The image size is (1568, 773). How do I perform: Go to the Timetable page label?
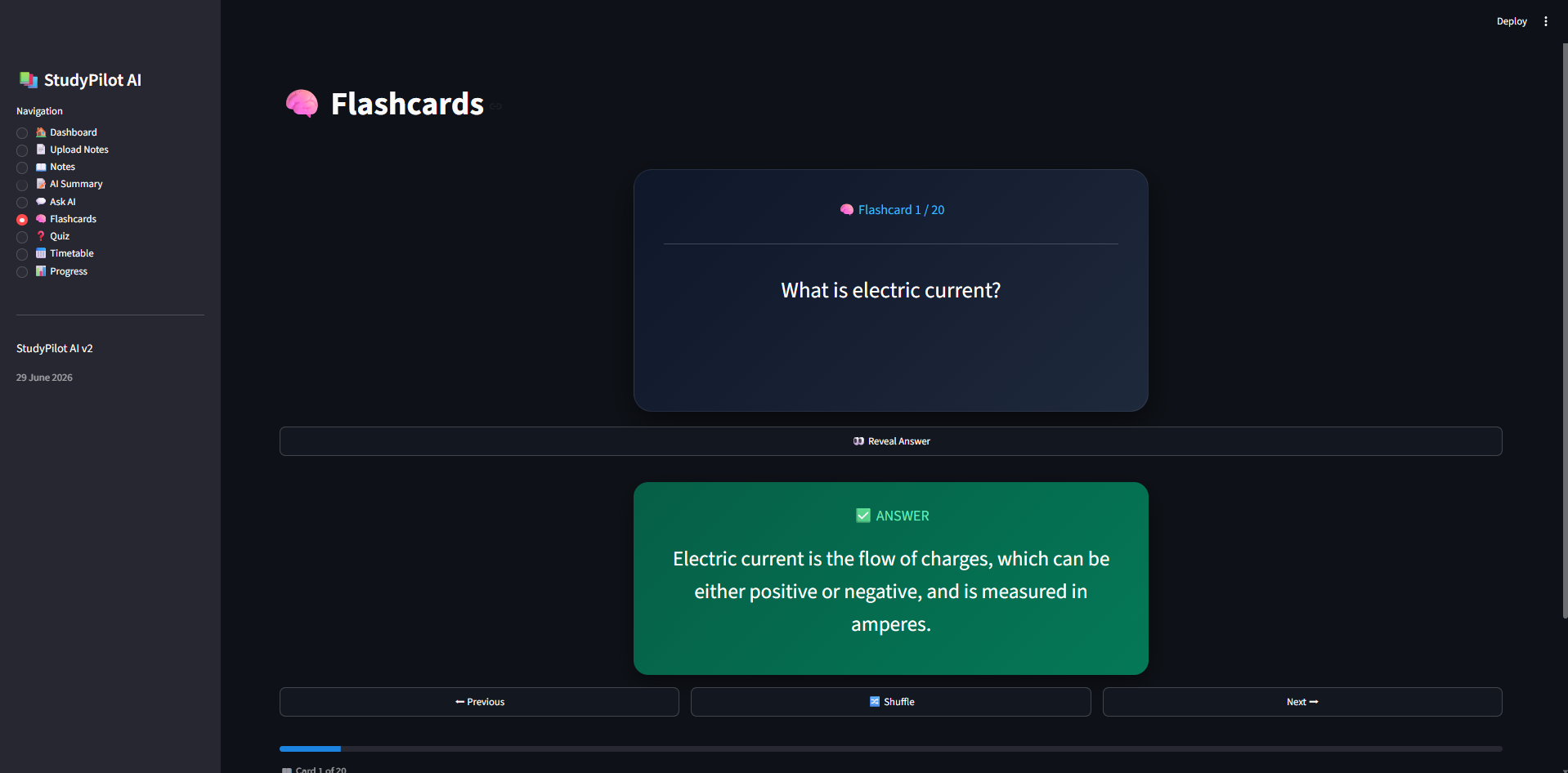(72, 253)
